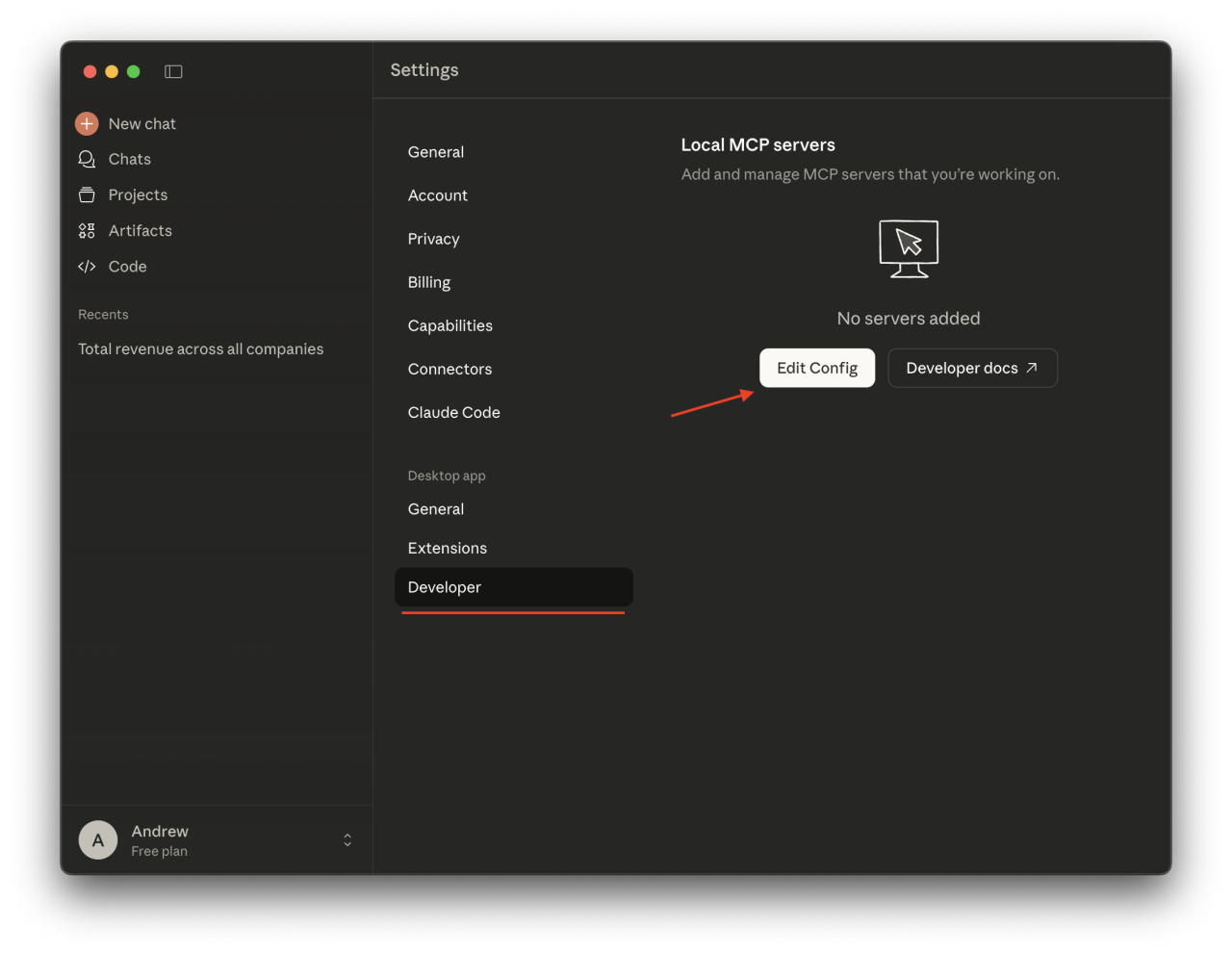
Task: Select Account in the settings list
Action: 438,195
